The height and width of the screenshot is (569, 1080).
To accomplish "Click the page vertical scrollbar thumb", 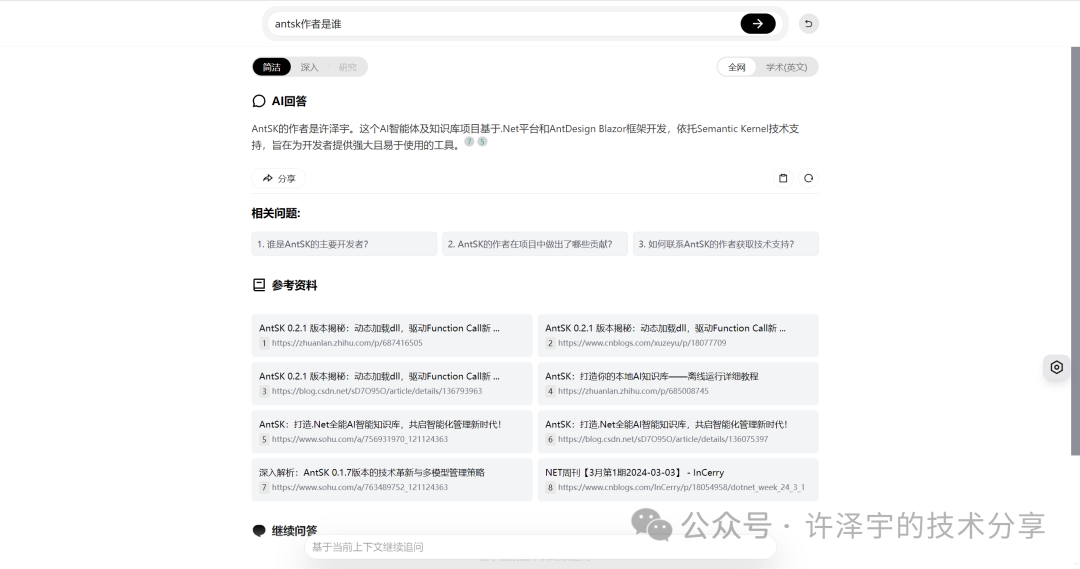I will 1075,251.
